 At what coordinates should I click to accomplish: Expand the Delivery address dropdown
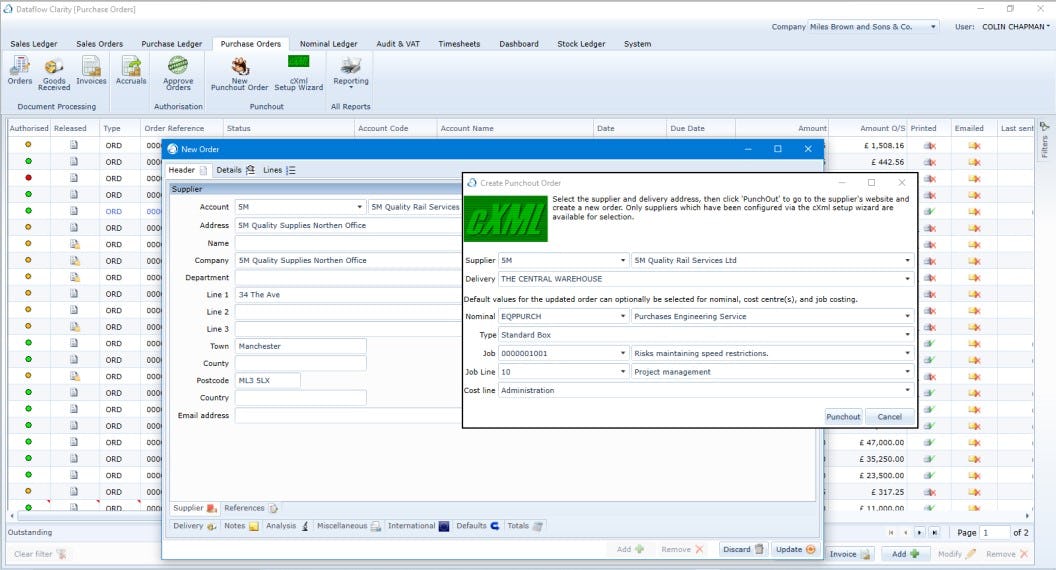point(907,278)
